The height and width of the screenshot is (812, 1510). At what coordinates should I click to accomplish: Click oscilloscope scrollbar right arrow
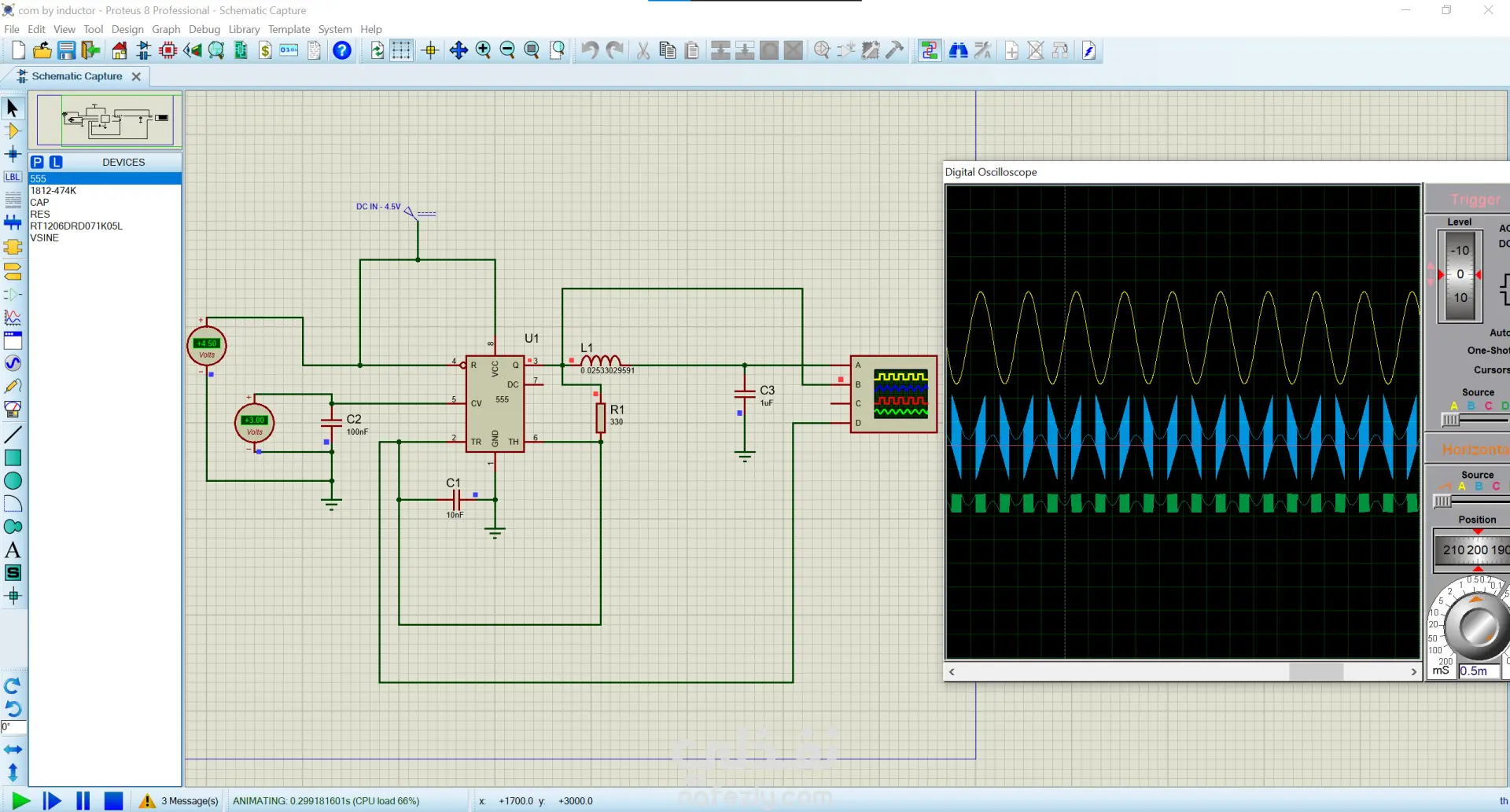pyautogui.click(x=1413, y=672)
